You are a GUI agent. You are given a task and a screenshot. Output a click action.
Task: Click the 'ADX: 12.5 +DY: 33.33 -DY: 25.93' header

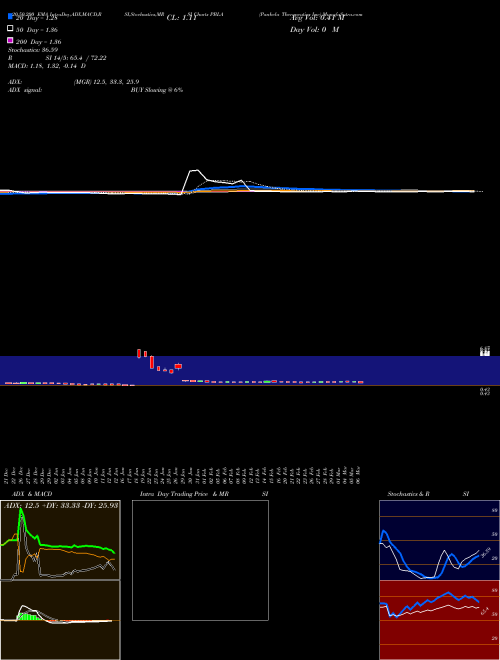(x=61, y=505)
